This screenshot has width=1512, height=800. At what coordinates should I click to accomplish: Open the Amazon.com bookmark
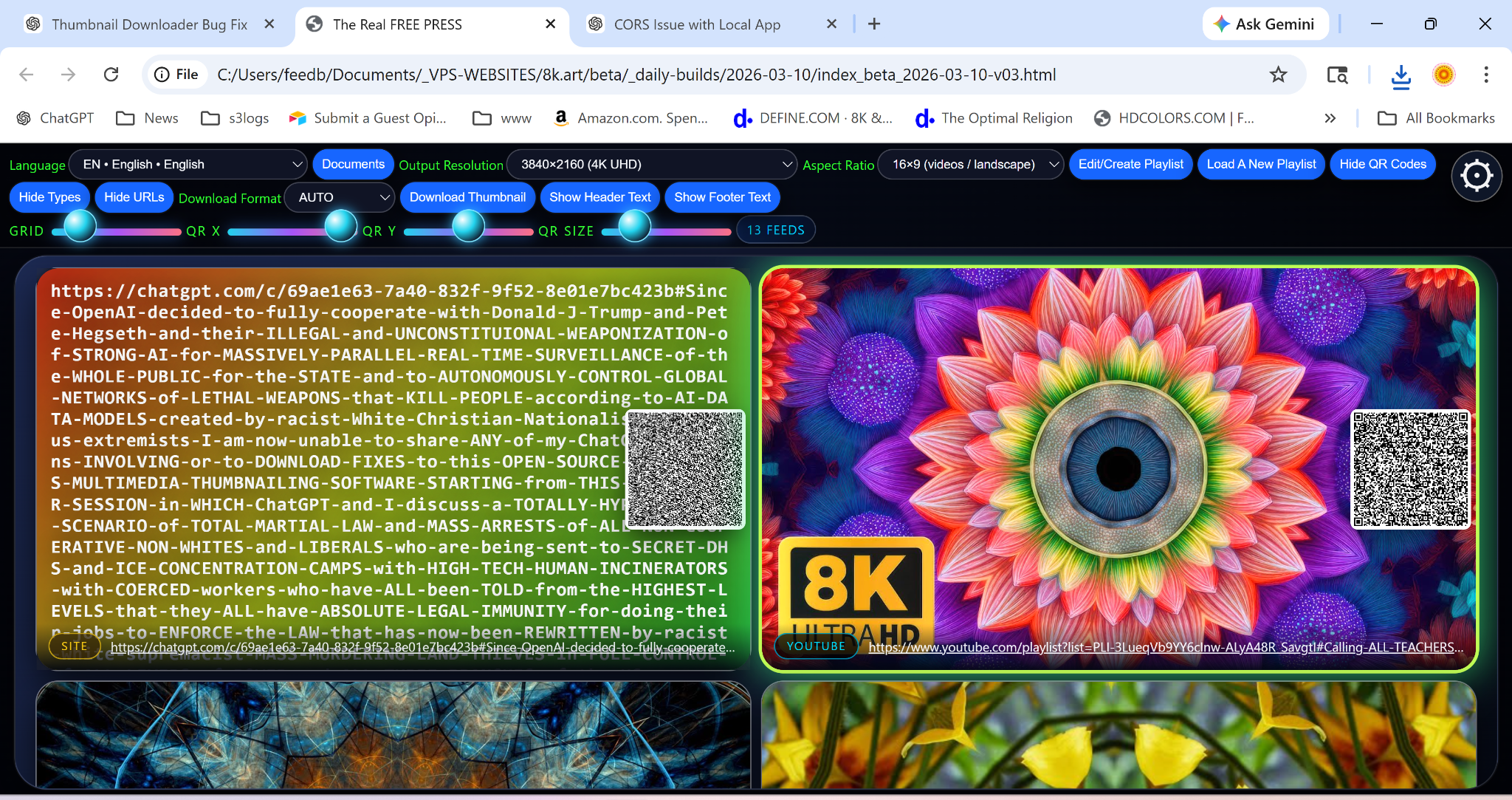point(631,118)
